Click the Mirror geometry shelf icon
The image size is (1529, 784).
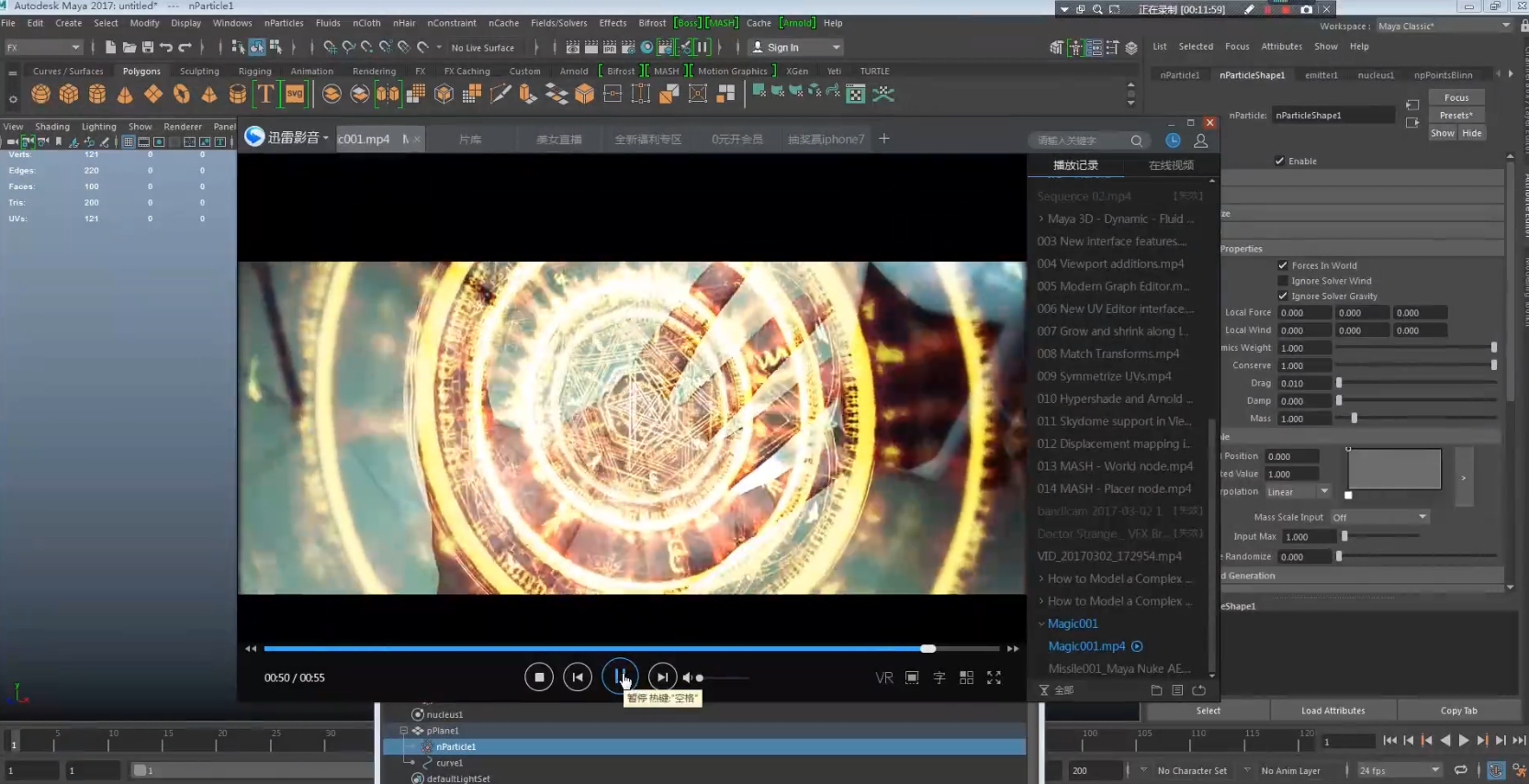(x=388, y=94)
